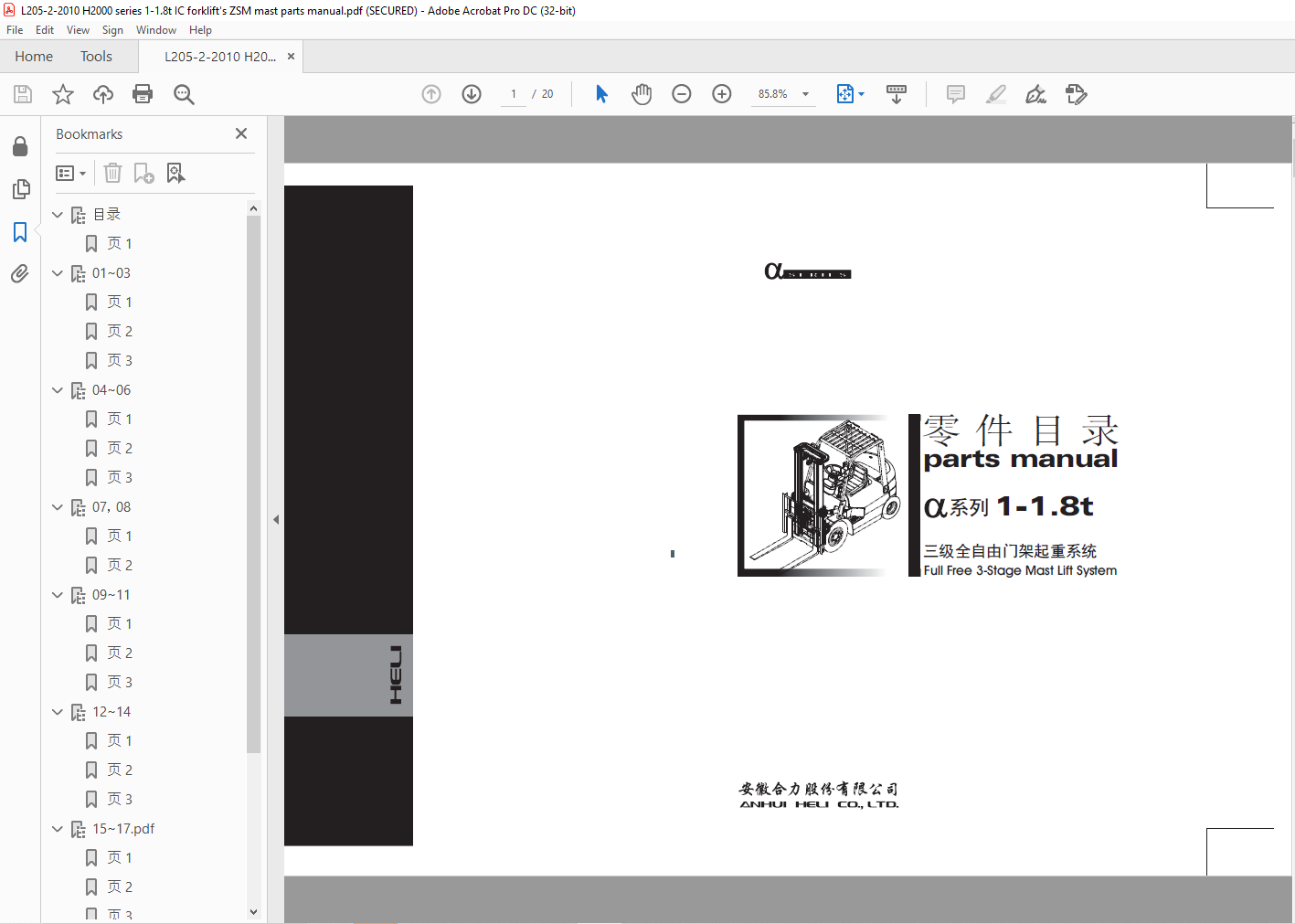Screen dimensions: 1295x924
Task: Collapse the 12~14 bookmark group
Action: click(x=58, y=712)
